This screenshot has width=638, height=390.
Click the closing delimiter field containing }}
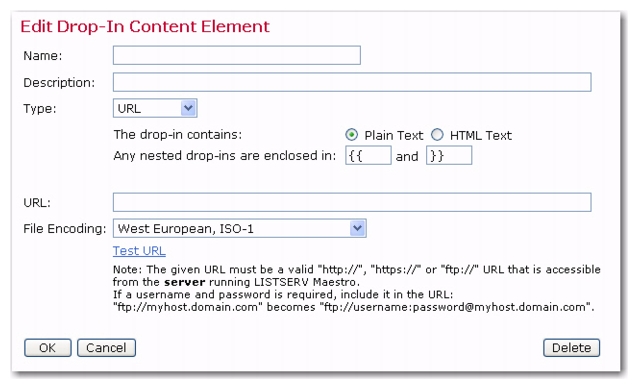449,156
